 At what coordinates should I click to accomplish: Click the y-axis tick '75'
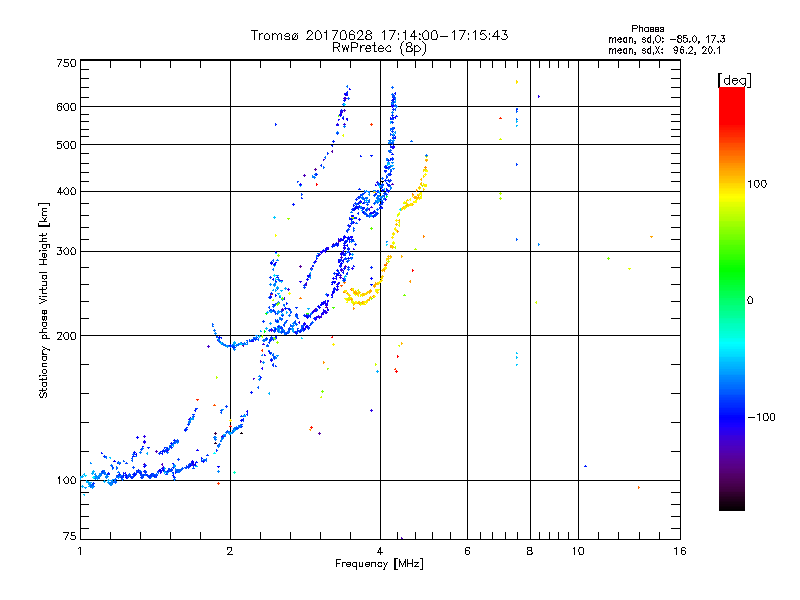coord(70,536)
